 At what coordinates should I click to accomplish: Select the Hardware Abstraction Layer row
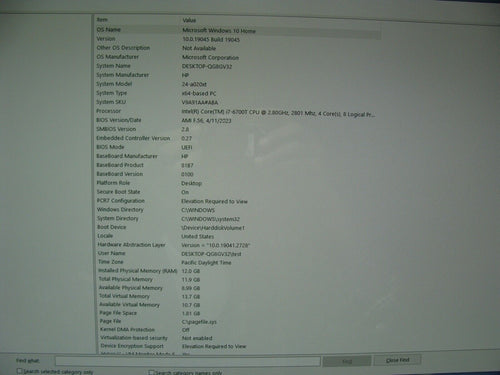point(237,245)
